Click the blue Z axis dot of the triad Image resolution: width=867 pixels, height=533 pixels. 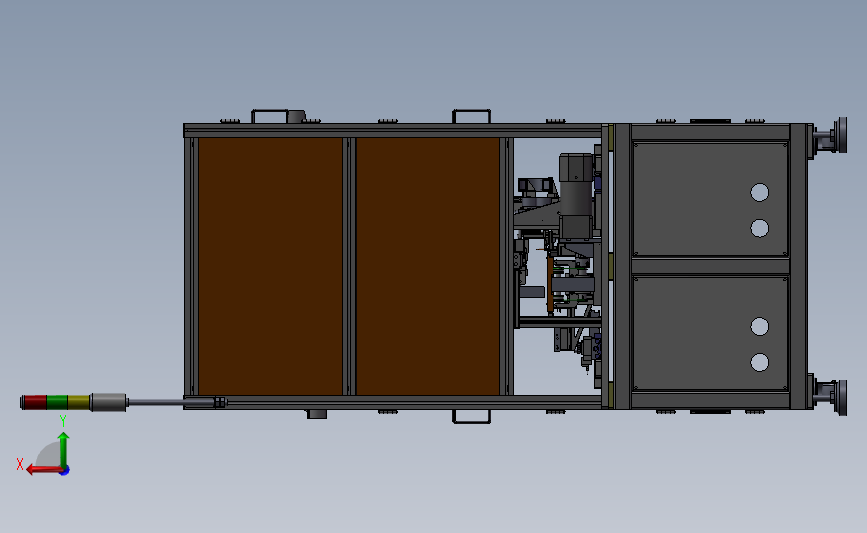click(x=65, y=471)
